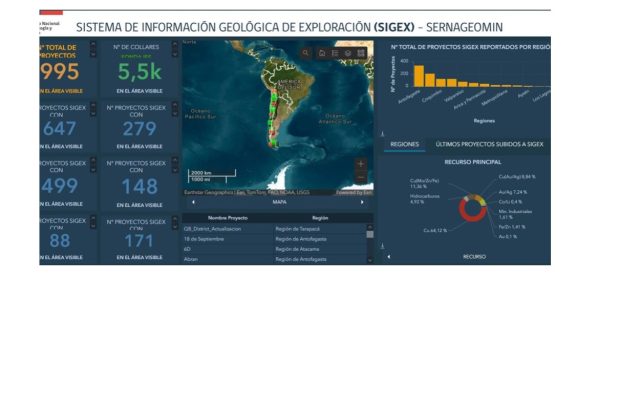620x403 pixels.
Task: Click the Región de Tarapacá cell
Action: (x=297, y=229)
